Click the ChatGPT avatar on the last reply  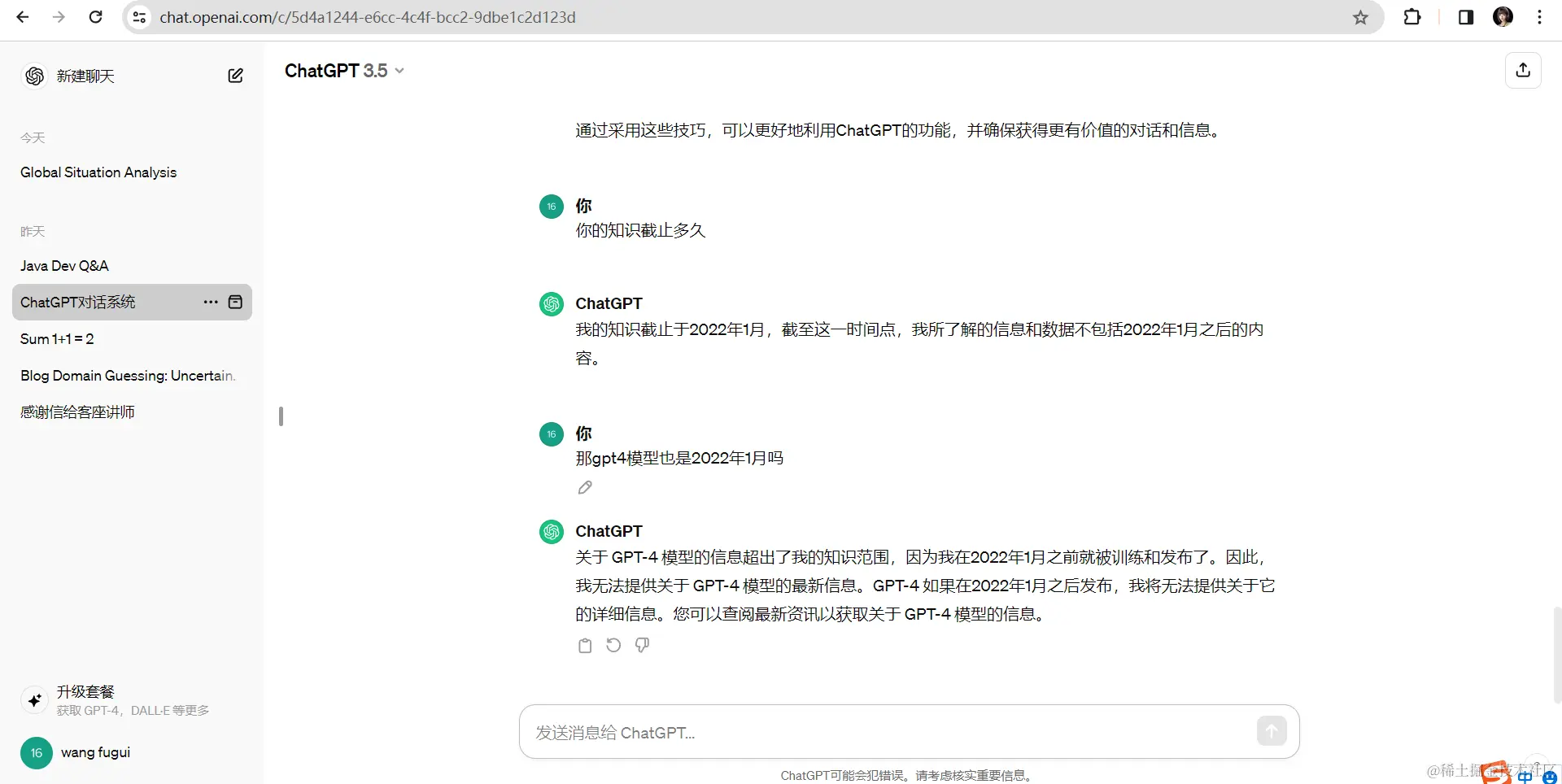click(x=552, y=532)
